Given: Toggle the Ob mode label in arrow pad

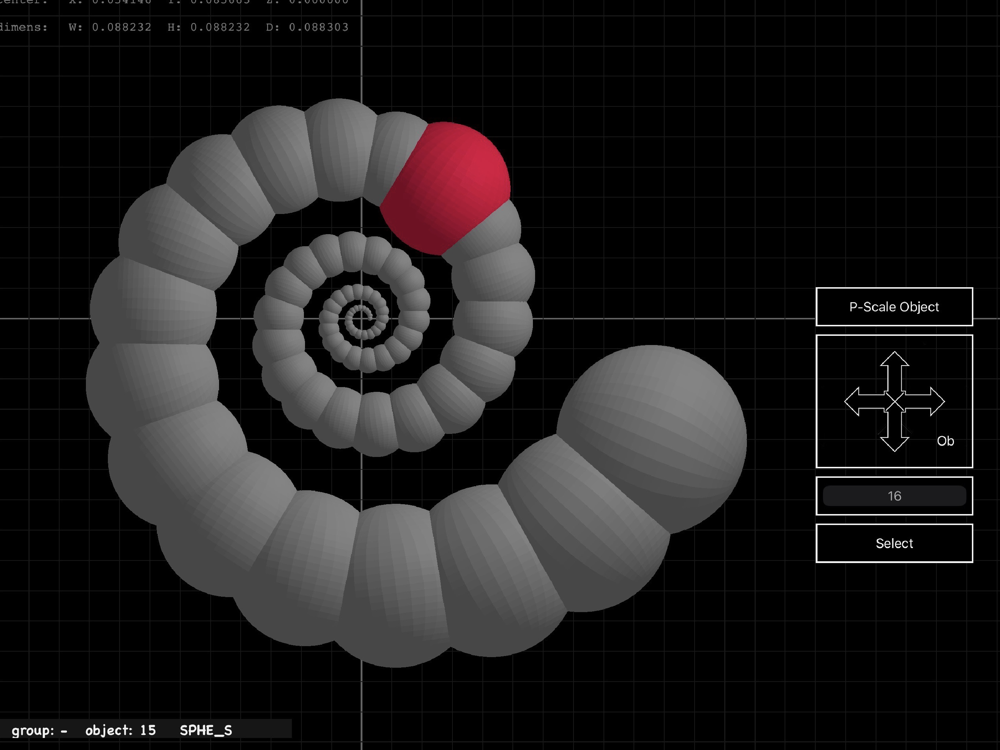Looking at the screenshot, I should click(945, 441).
